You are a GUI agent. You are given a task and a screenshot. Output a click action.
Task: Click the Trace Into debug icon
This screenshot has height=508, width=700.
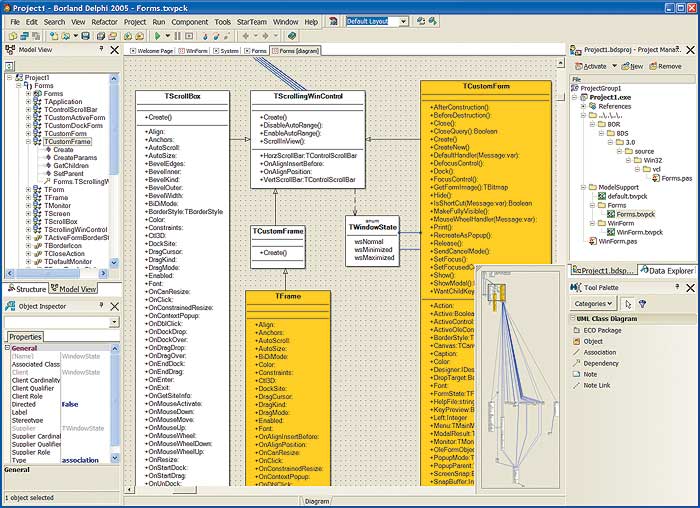205,36
